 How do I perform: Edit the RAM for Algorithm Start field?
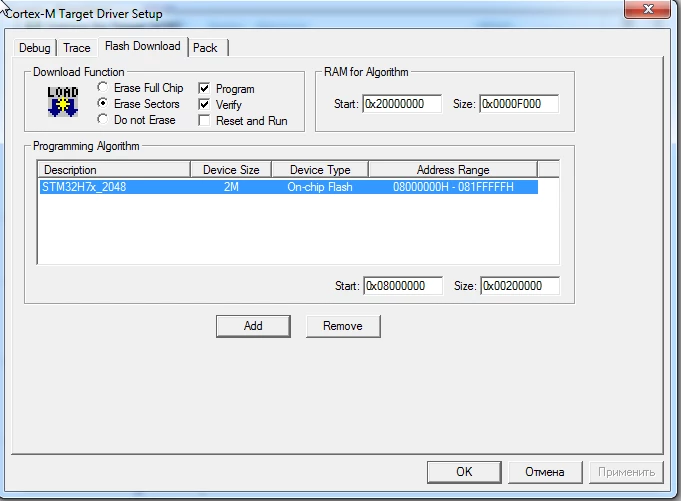pyautogui.click(x=402, y=104)
